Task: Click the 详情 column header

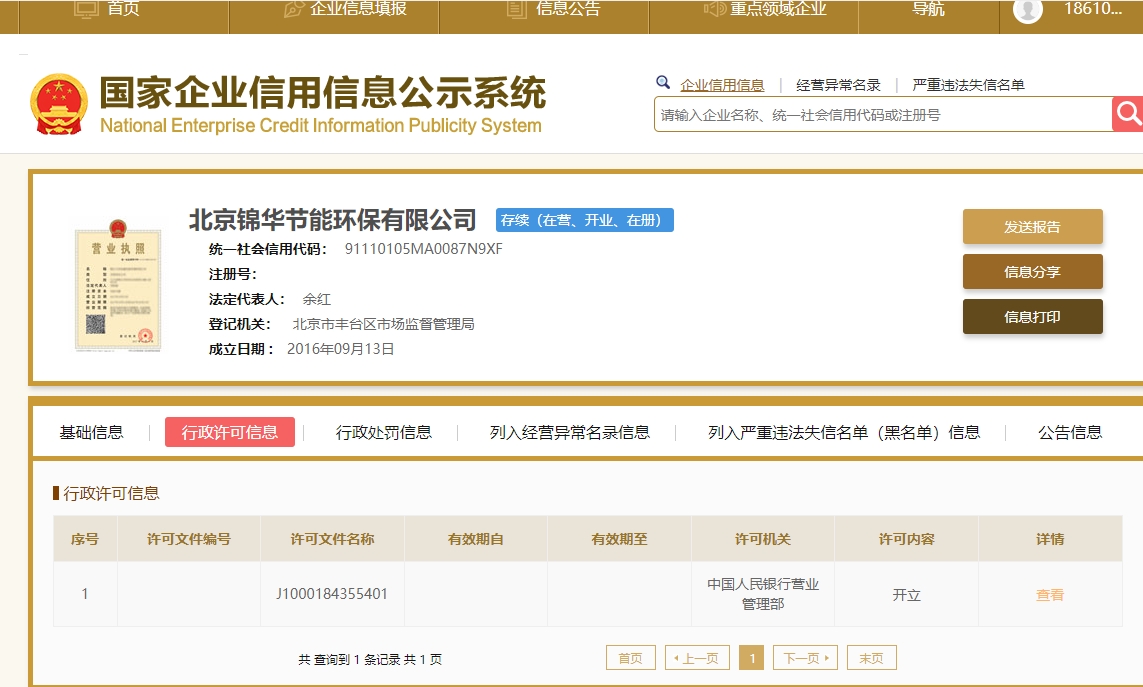Action: pyautogui.click(x=1050, y=539)
